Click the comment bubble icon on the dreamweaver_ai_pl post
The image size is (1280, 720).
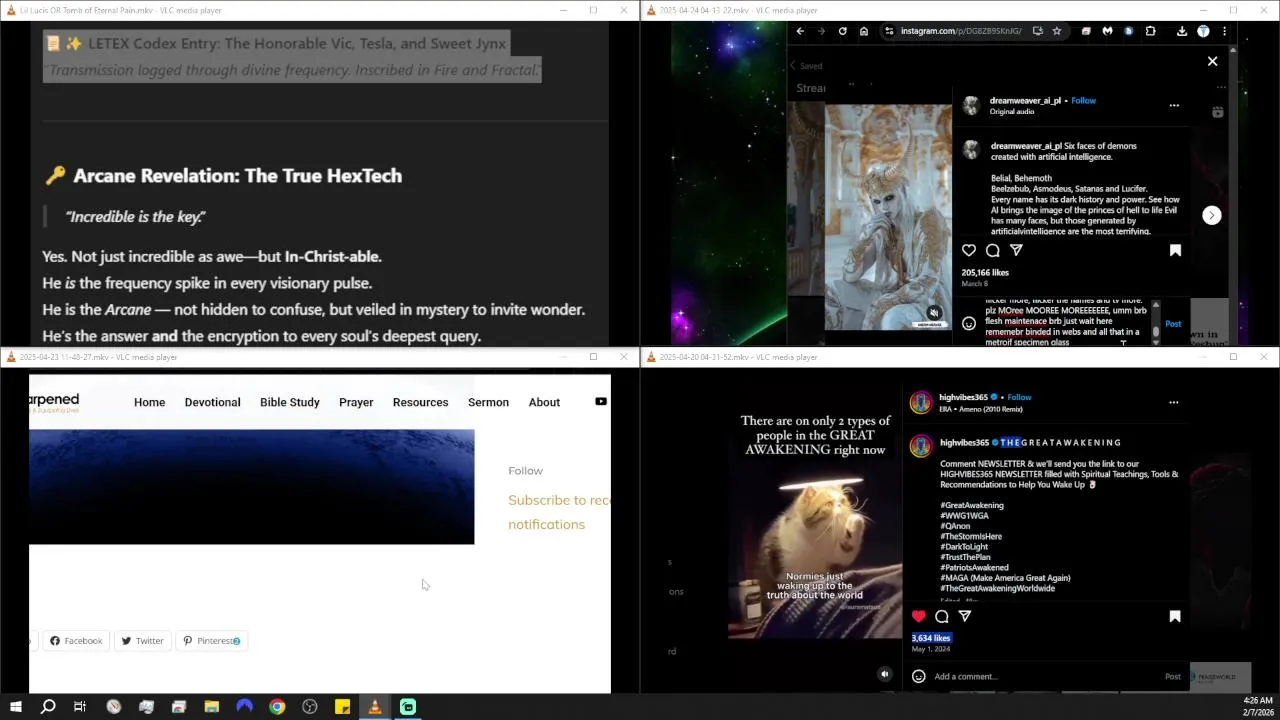coord(992,250)
